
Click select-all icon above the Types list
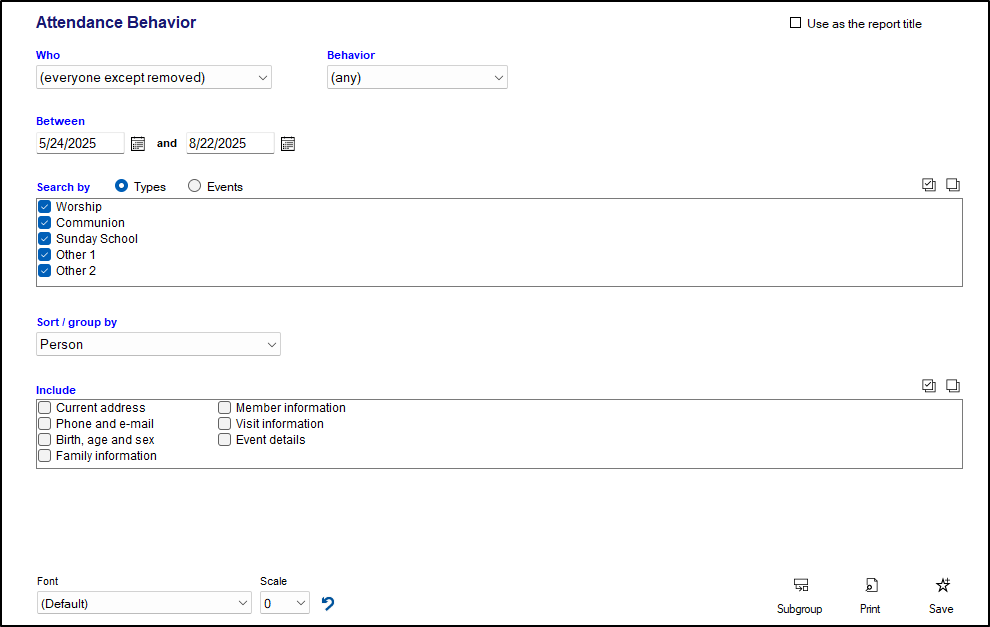[929, 185]
